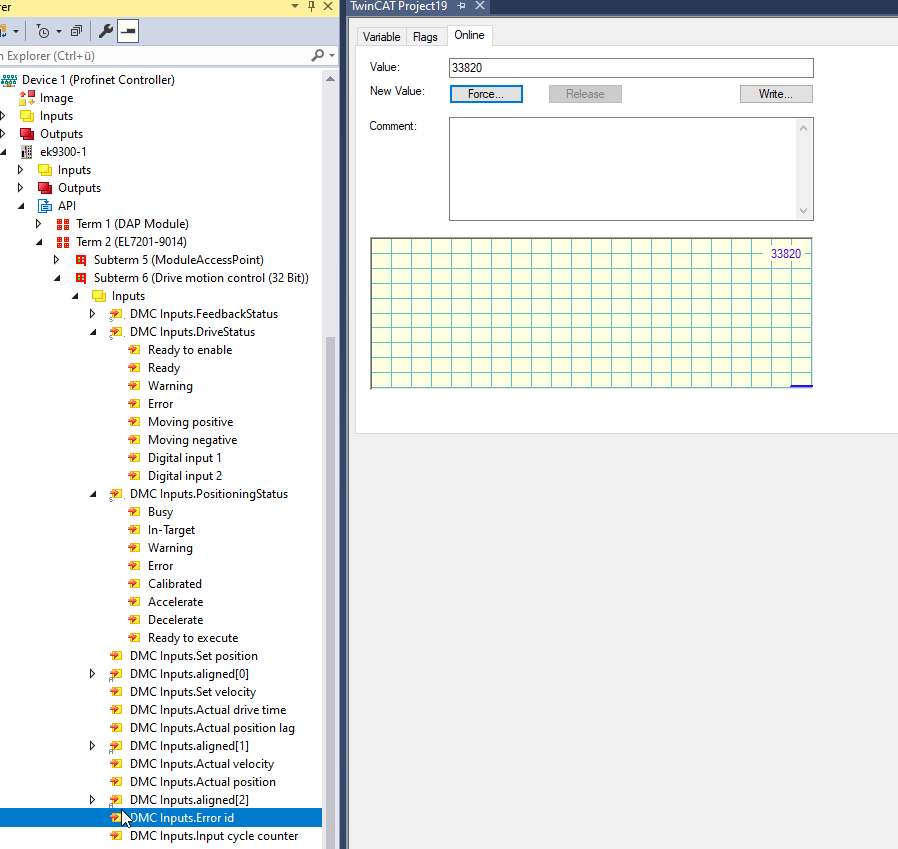Click the Image node icon
The height and width of the screenshot is (849, 898).
[x=27, y=98]
